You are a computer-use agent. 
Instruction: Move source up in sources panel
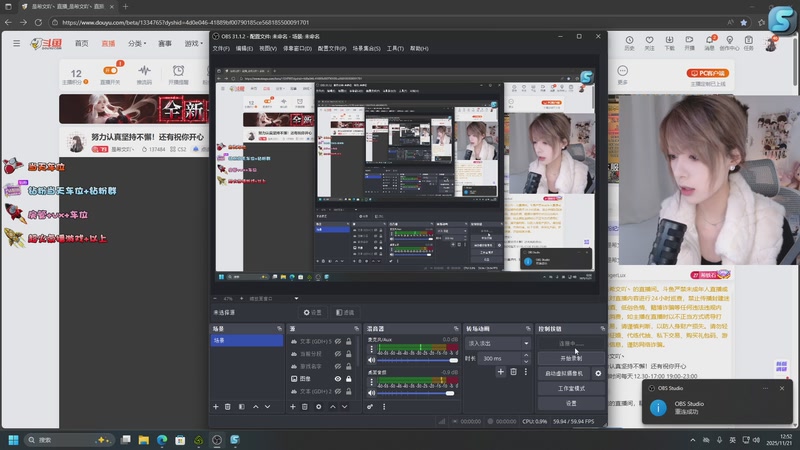coord(333,407)
